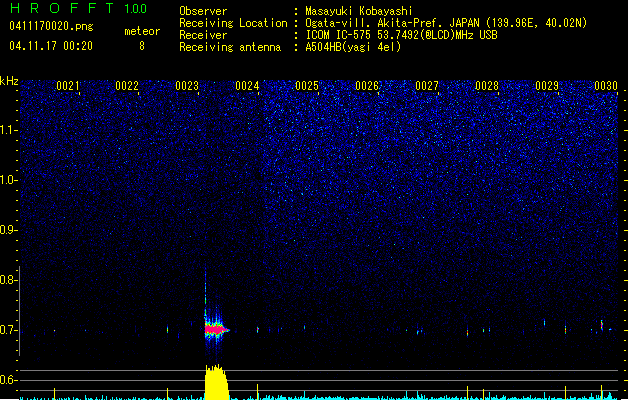Click the kHz axis unit label
Screen dimensions: 629x400
[9, 81]
